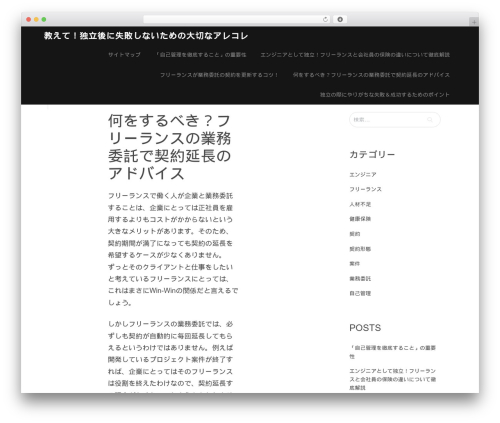This screenshot has height=423, width=500.
Task: Maximize window with the green button
Action: coord(44,19)
